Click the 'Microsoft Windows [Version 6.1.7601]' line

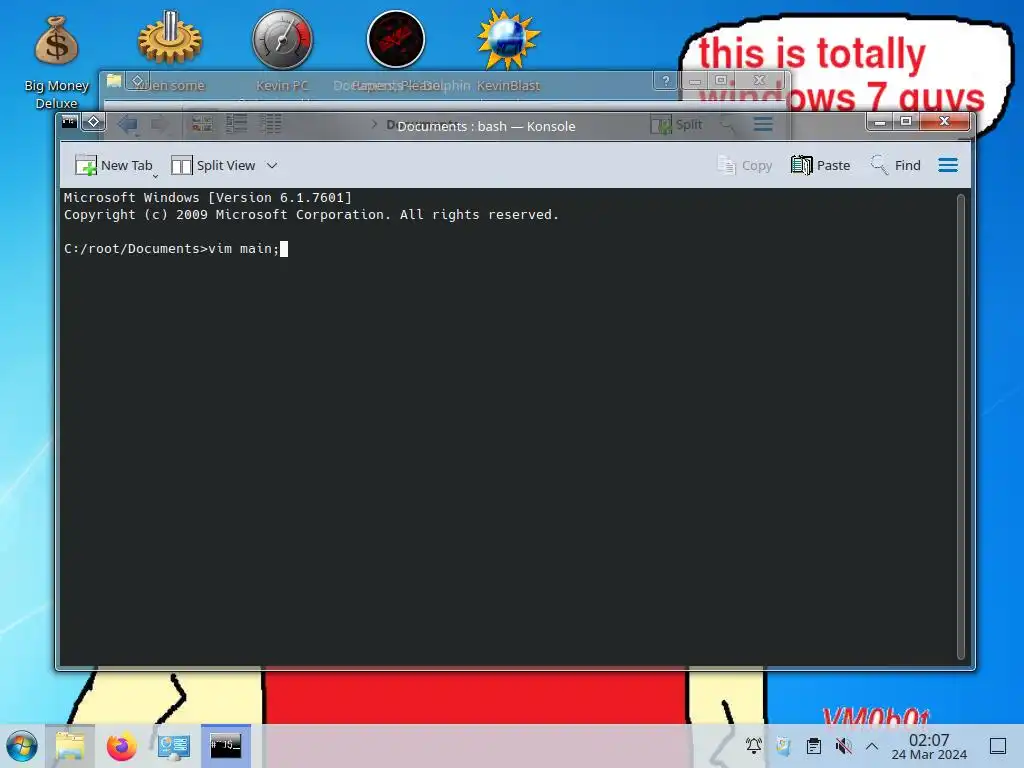tap(208, 197)
